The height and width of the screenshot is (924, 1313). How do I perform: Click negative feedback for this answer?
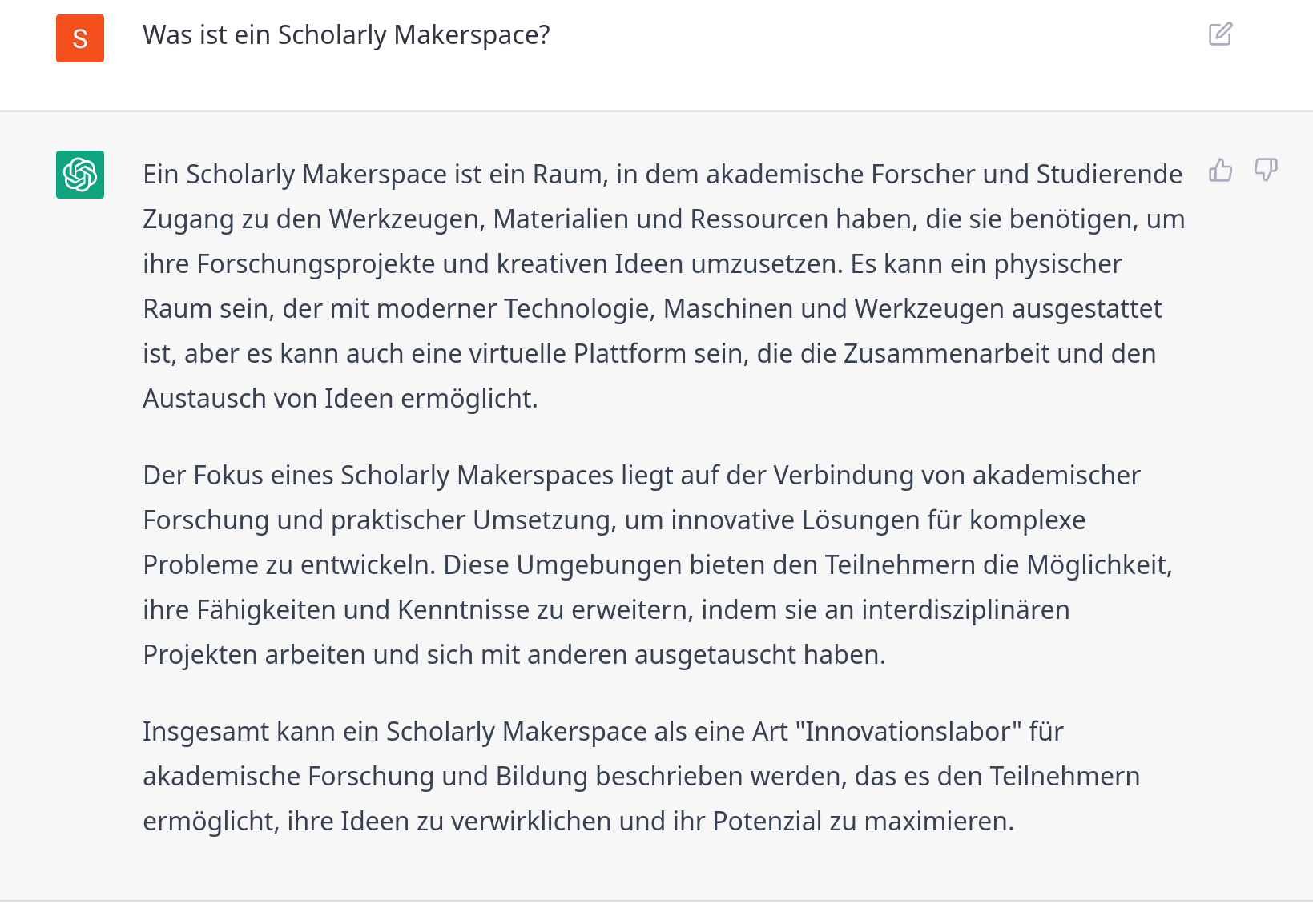pos(1267,171)
